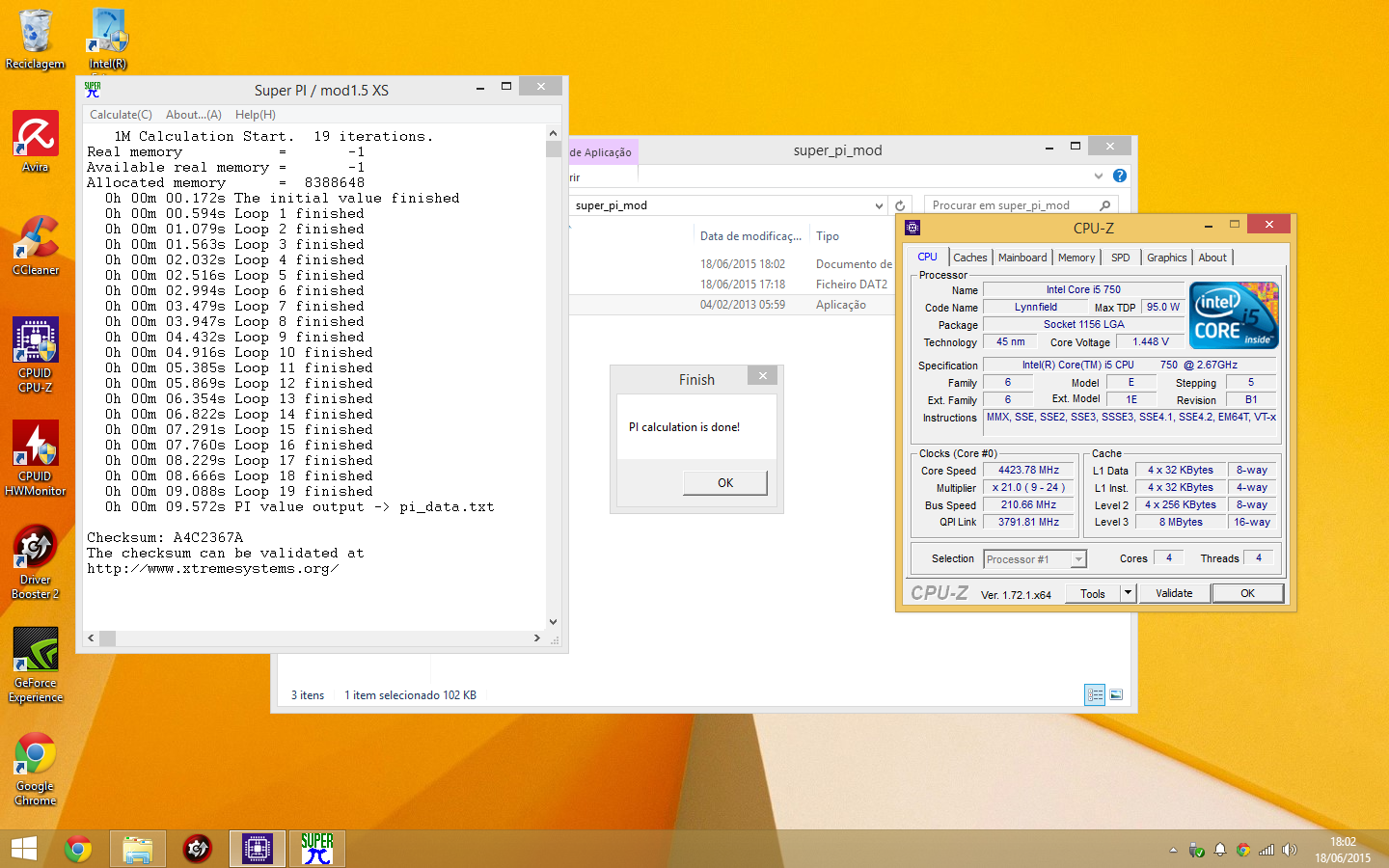This screenshot has width=1389, height=868.
Task: Expand the super_pi_mod address bar dropdown
Action: [x=879, y=205]
